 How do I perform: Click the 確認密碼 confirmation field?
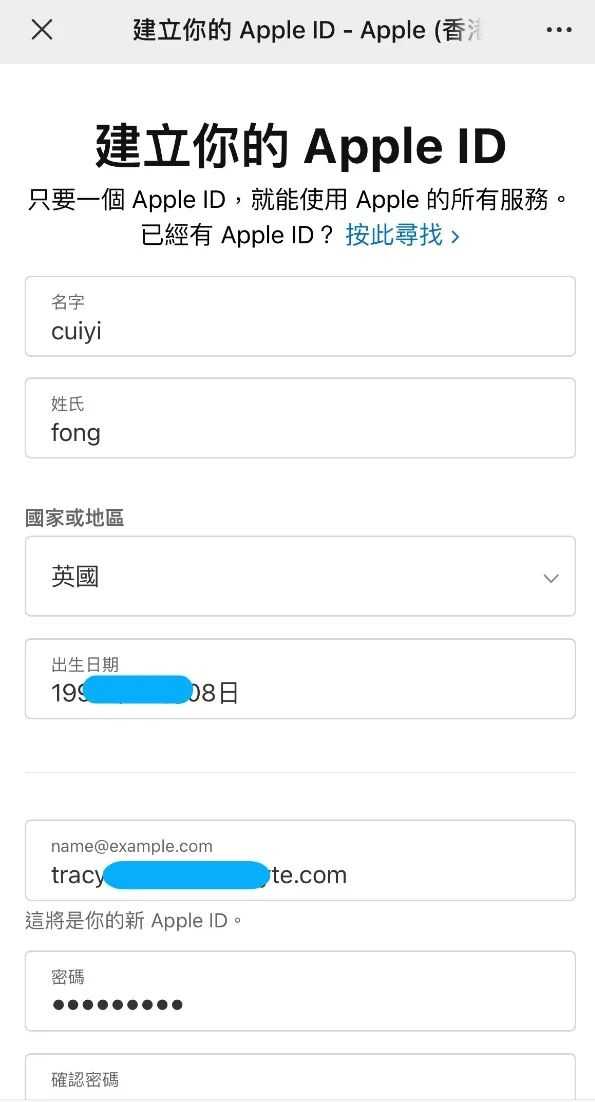click(297, 1080)
